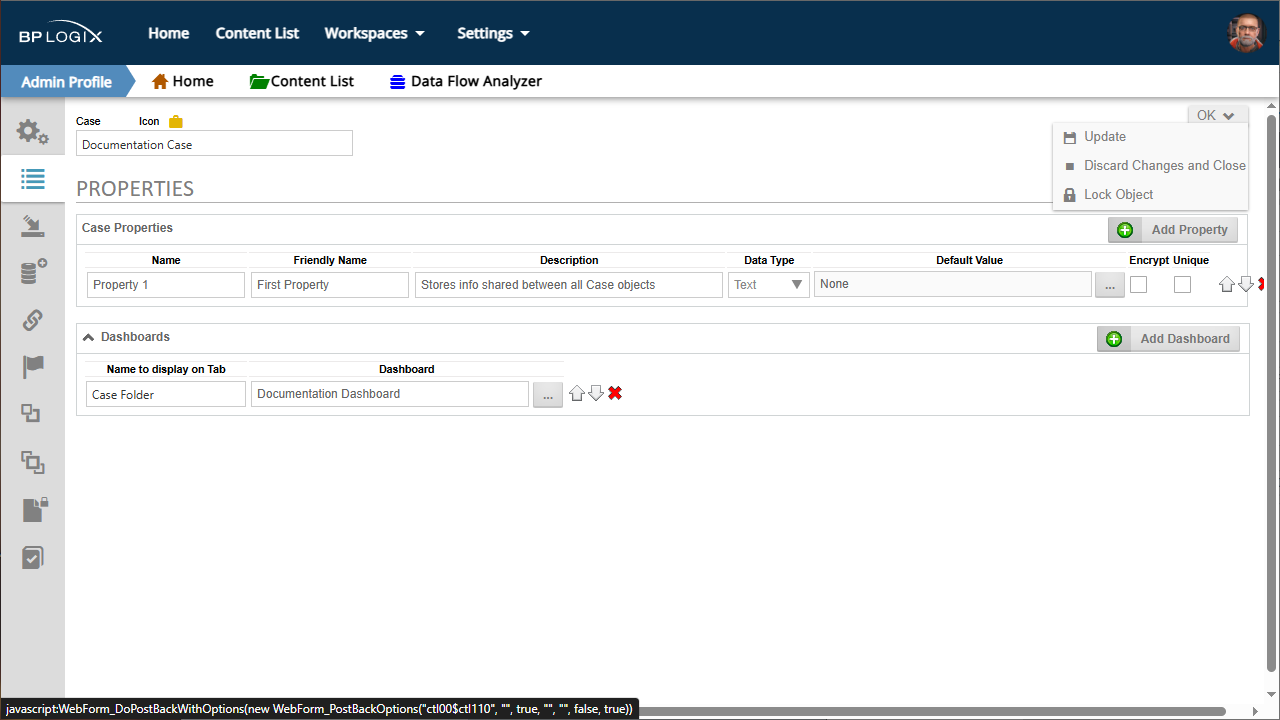Screen dimensions: 1280x720
Task: Delete the Case Folder dashboard row
Action: pyautogui.click(x=615, y=393)
